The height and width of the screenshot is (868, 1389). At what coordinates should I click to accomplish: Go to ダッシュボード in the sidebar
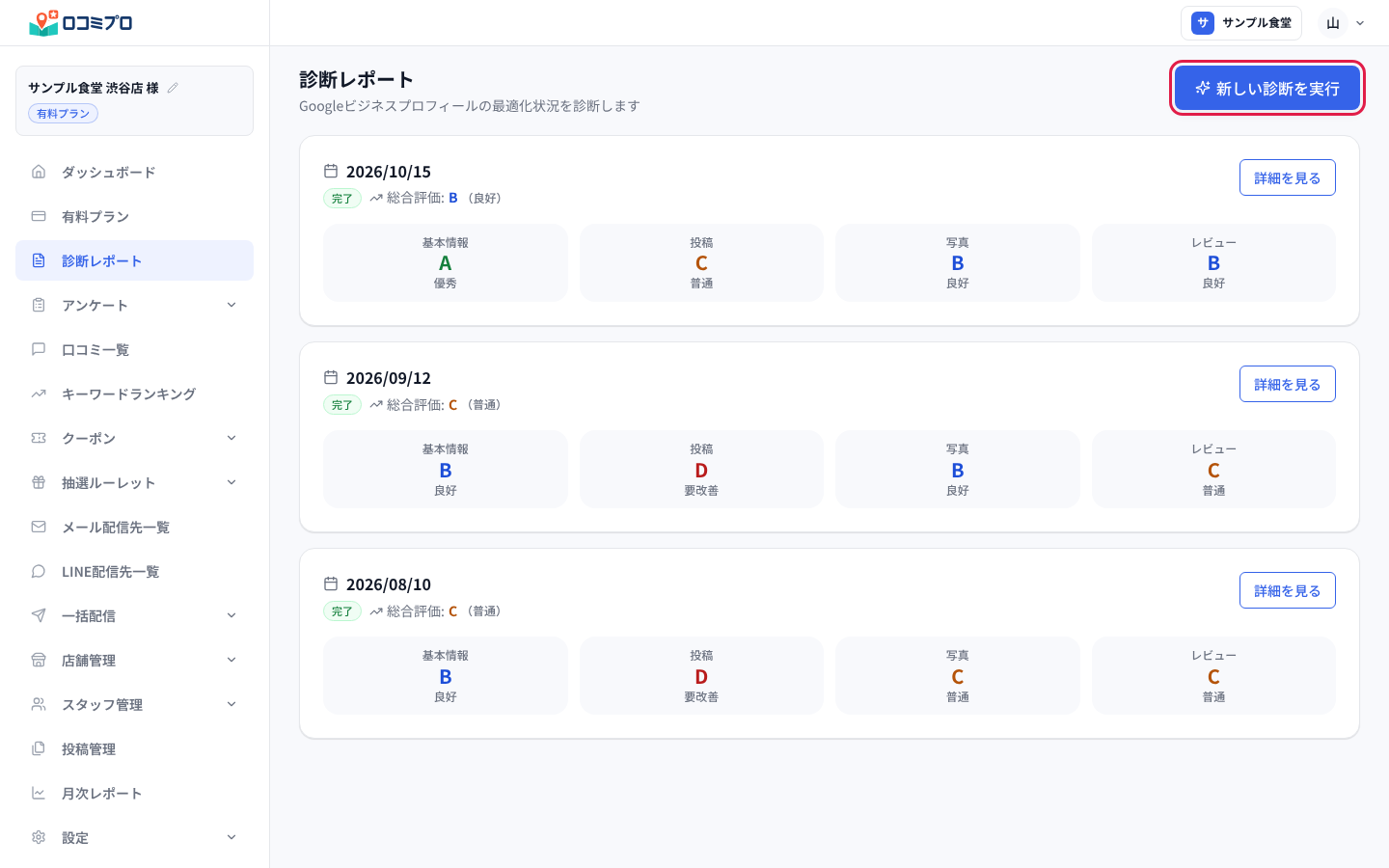[x=134, y=172]
